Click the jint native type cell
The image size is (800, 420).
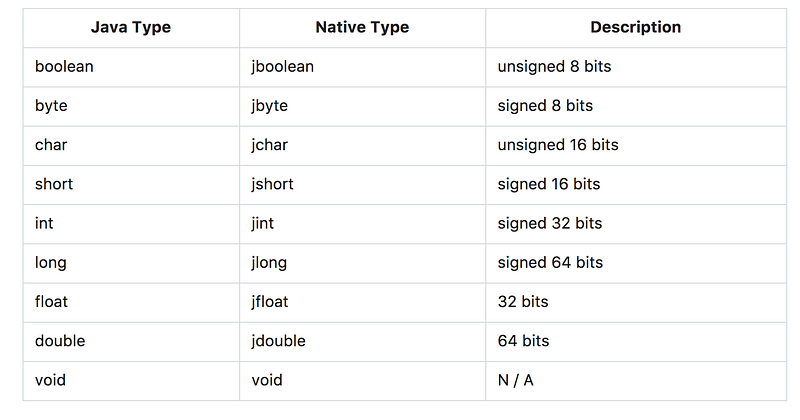coord(263,223)
